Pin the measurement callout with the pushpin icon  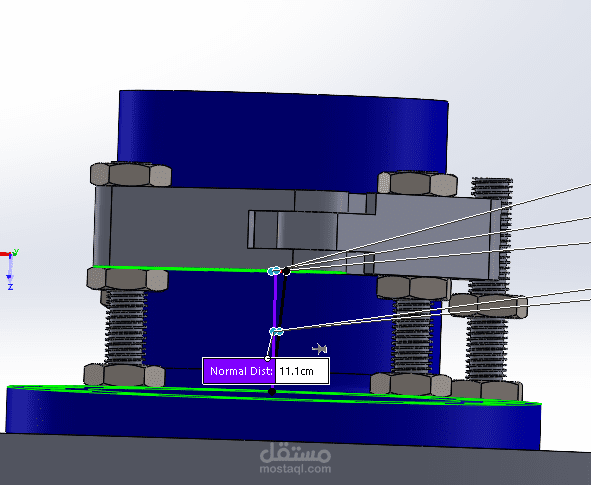click(320, 349)
